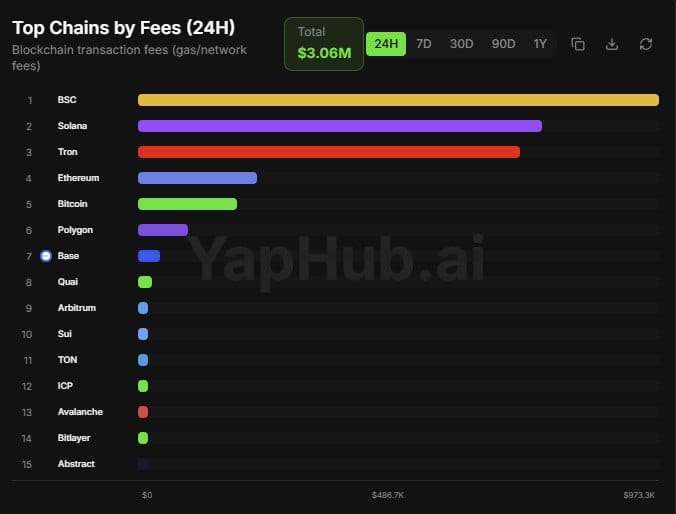The image size is (676, 514).
Task: Click the red Tron fee bar
Action: (329, 152)
